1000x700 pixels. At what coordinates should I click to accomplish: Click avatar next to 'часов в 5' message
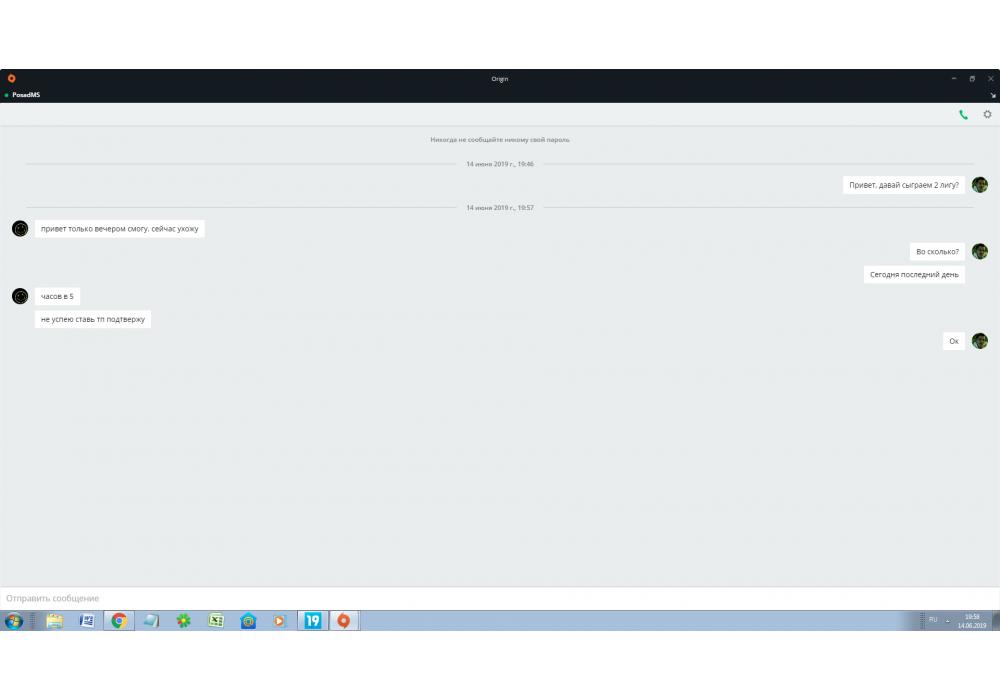point(20,296)
